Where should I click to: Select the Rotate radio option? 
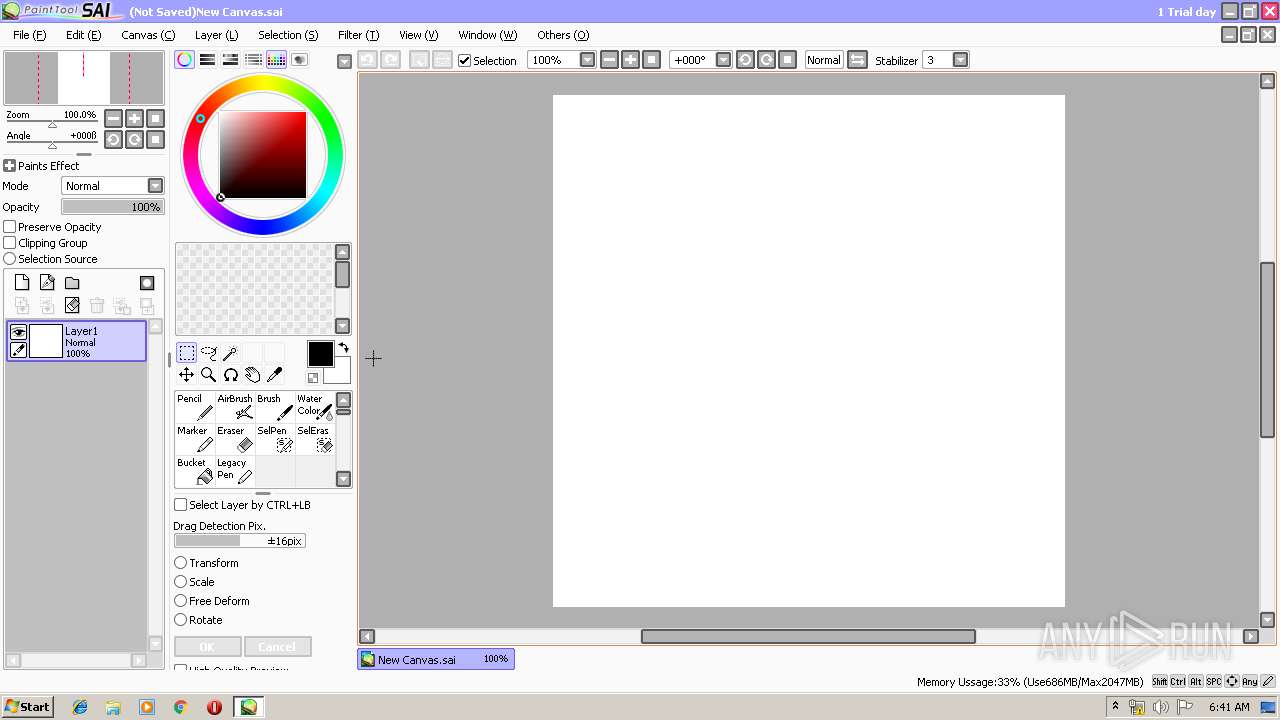click(x=181, y=620)
